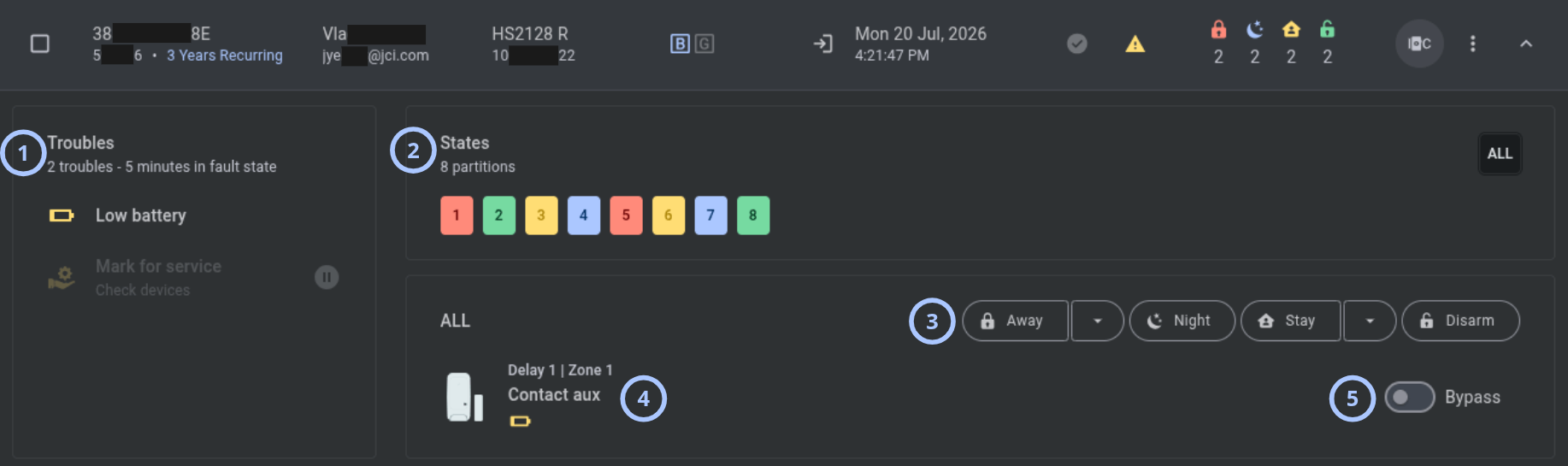Click the night mode moon icon
1568x466 pixels.
tap(1254, 30)
